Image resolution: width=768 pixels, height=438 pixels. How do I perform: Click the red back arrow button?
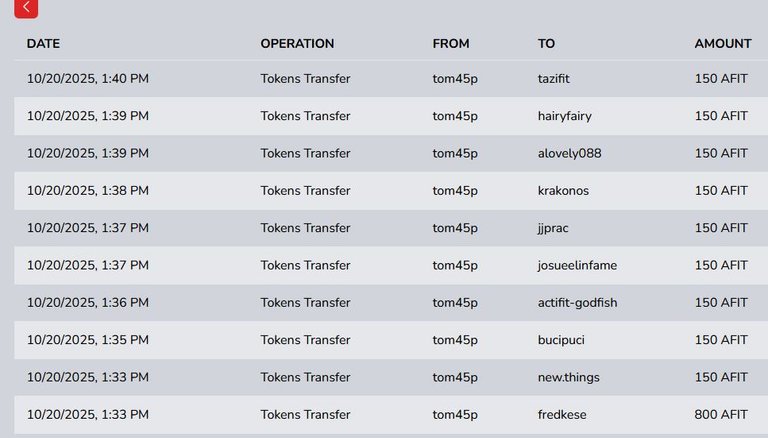click(x=26, y=8)
